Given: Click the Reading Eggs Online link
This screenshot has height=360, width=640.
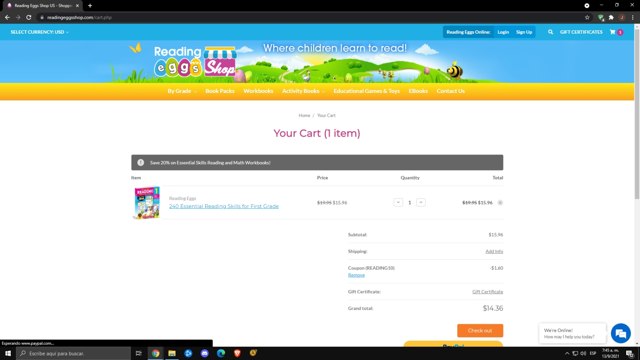Looking at the screenshot, I should (468, 32).
